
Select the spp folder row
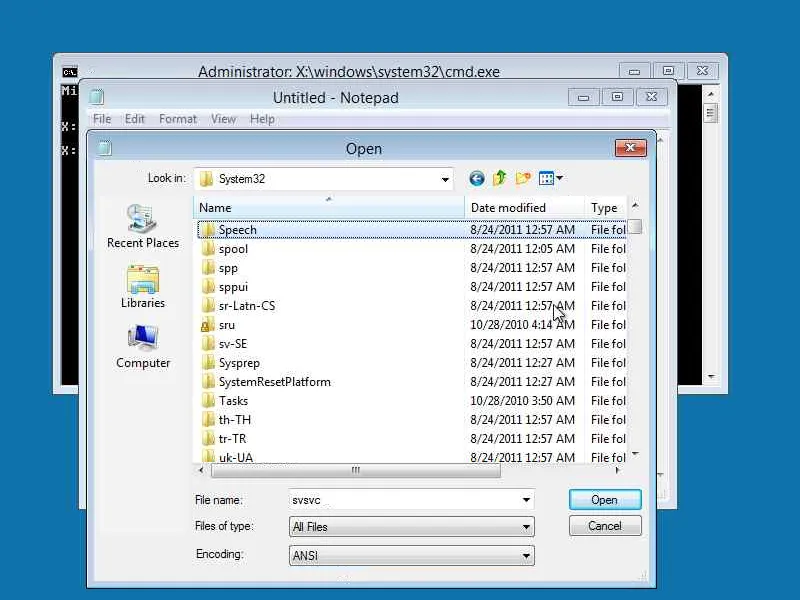coord(411,268)
